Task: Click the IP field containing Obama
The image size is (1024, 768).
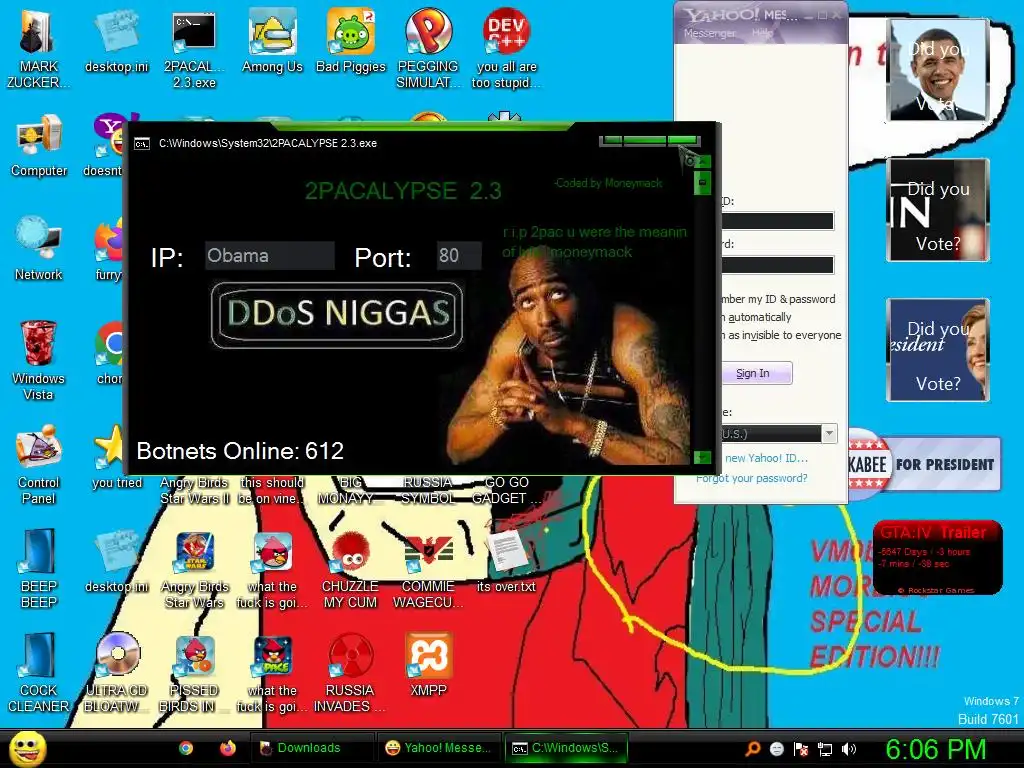Action: pos(269,255)
